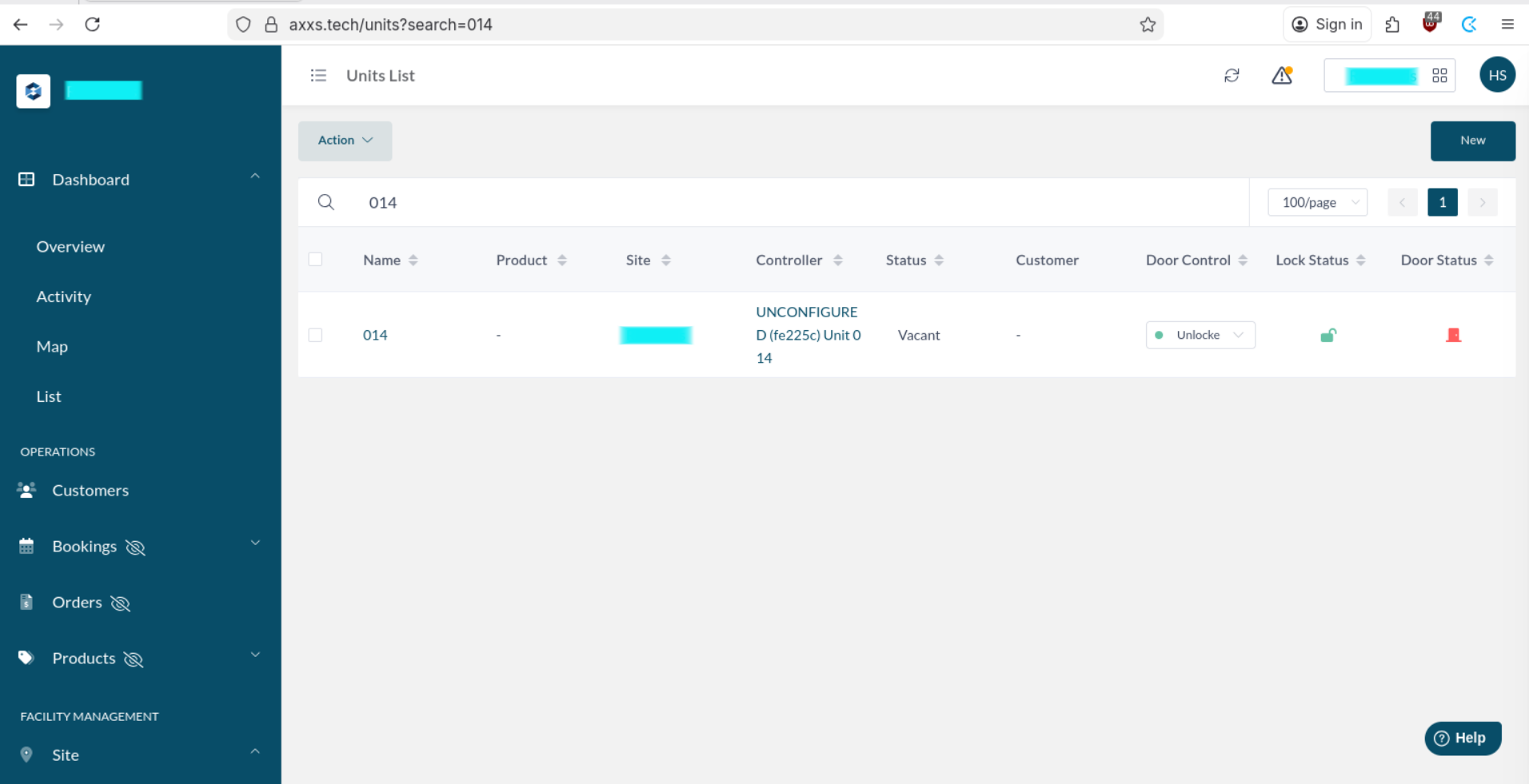Click the next page arrow

point(1482,202)
